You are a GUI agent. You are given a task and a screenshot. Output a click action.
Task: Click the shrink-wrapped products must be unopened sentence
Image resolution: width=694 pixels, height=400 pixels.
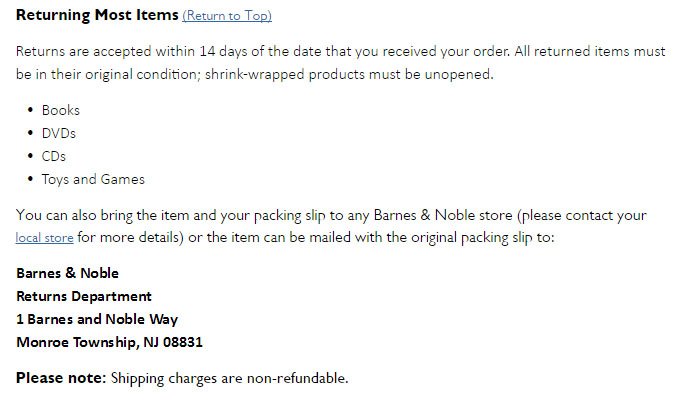pos(349,74)
